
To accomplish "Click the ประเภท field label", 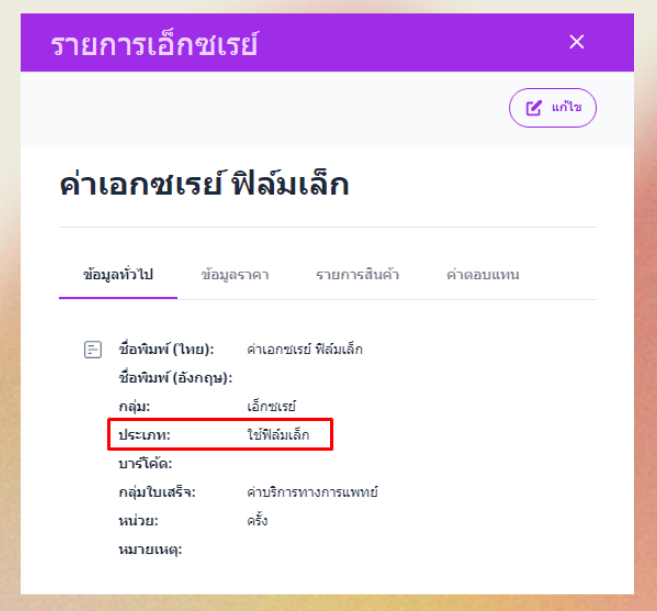I will tap(145, 435).
